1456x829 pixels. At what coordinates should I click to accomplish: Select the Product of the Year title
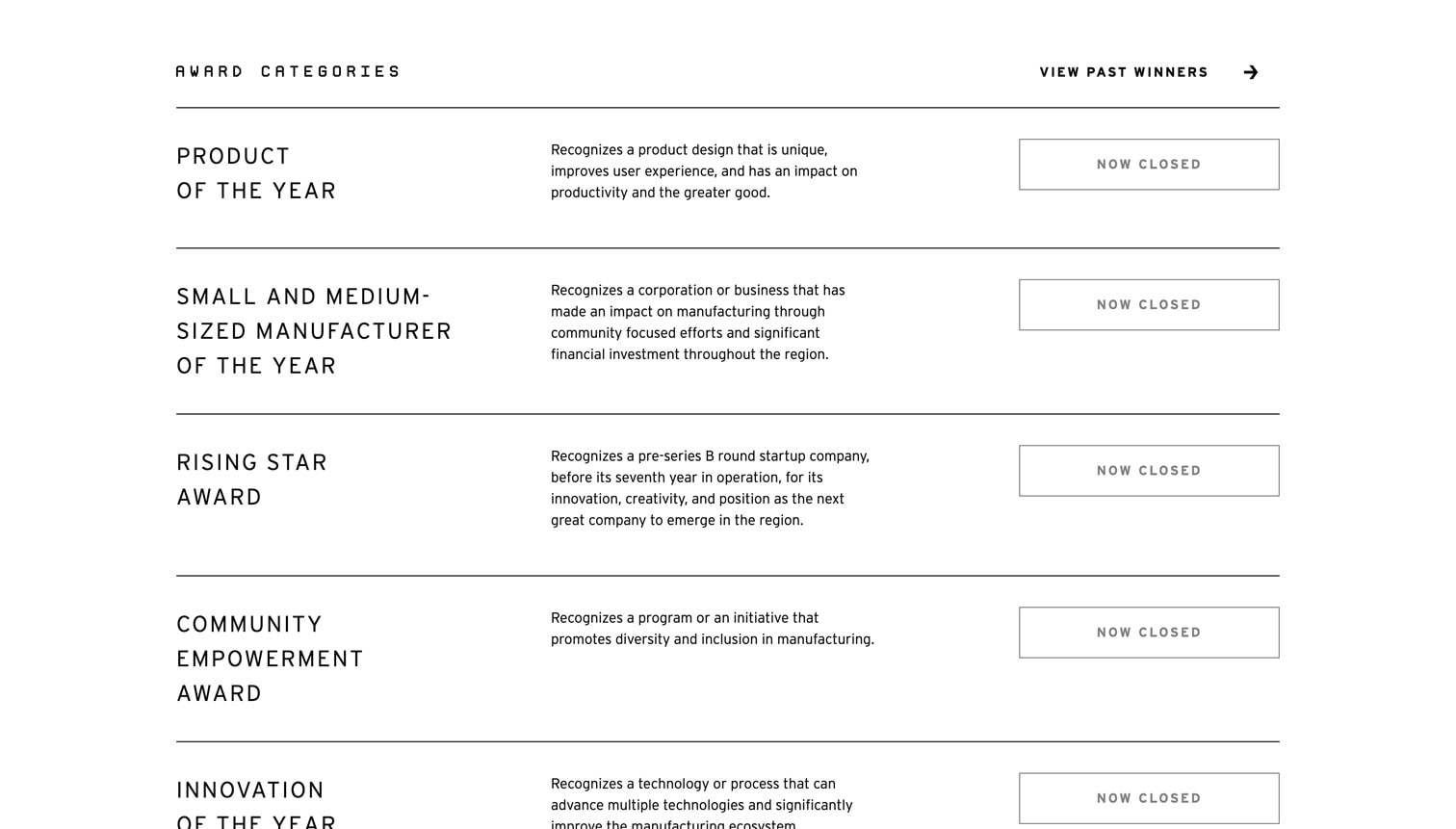pyautogui.click(x=256, y=173)
